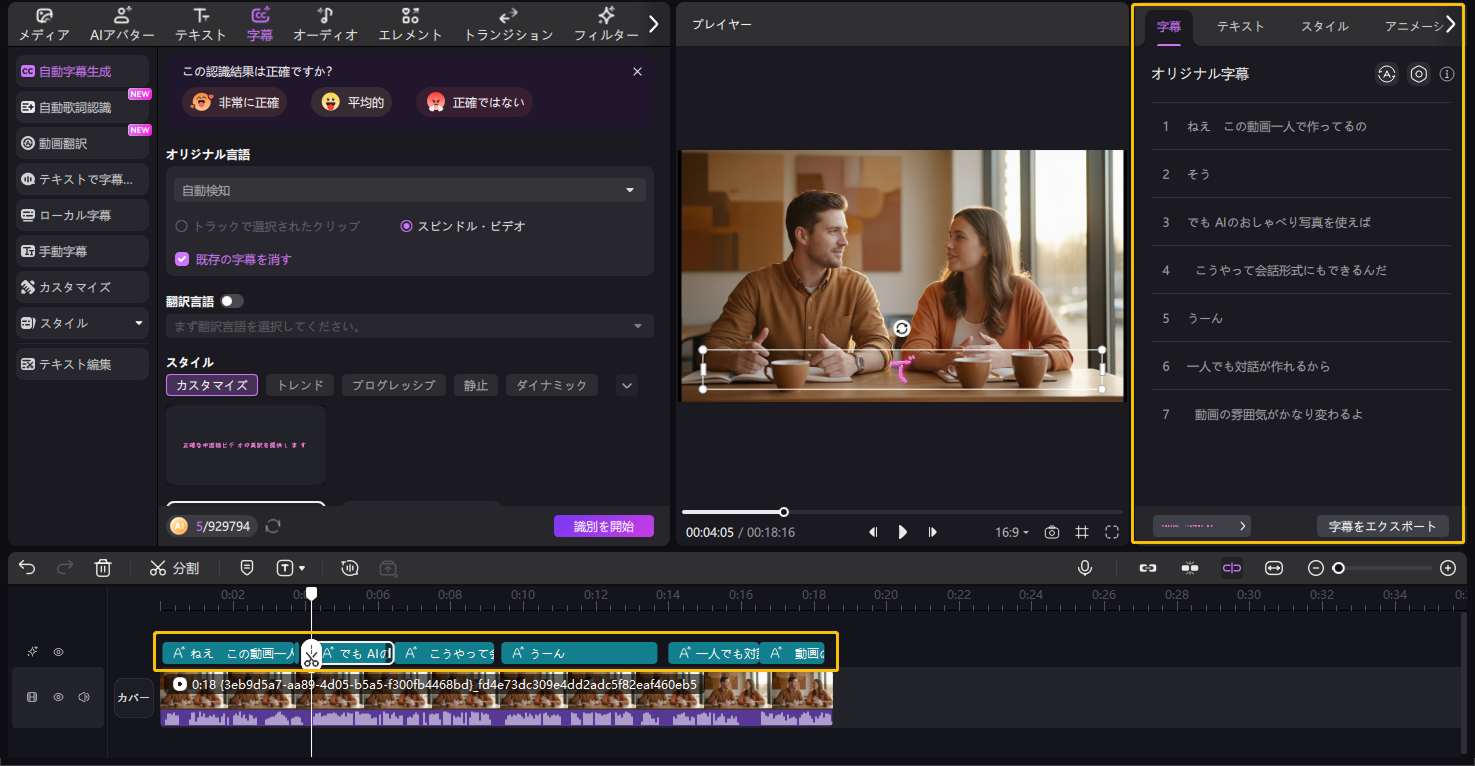Toggle the 翻訳言語 switch on

tap(232, 301)
